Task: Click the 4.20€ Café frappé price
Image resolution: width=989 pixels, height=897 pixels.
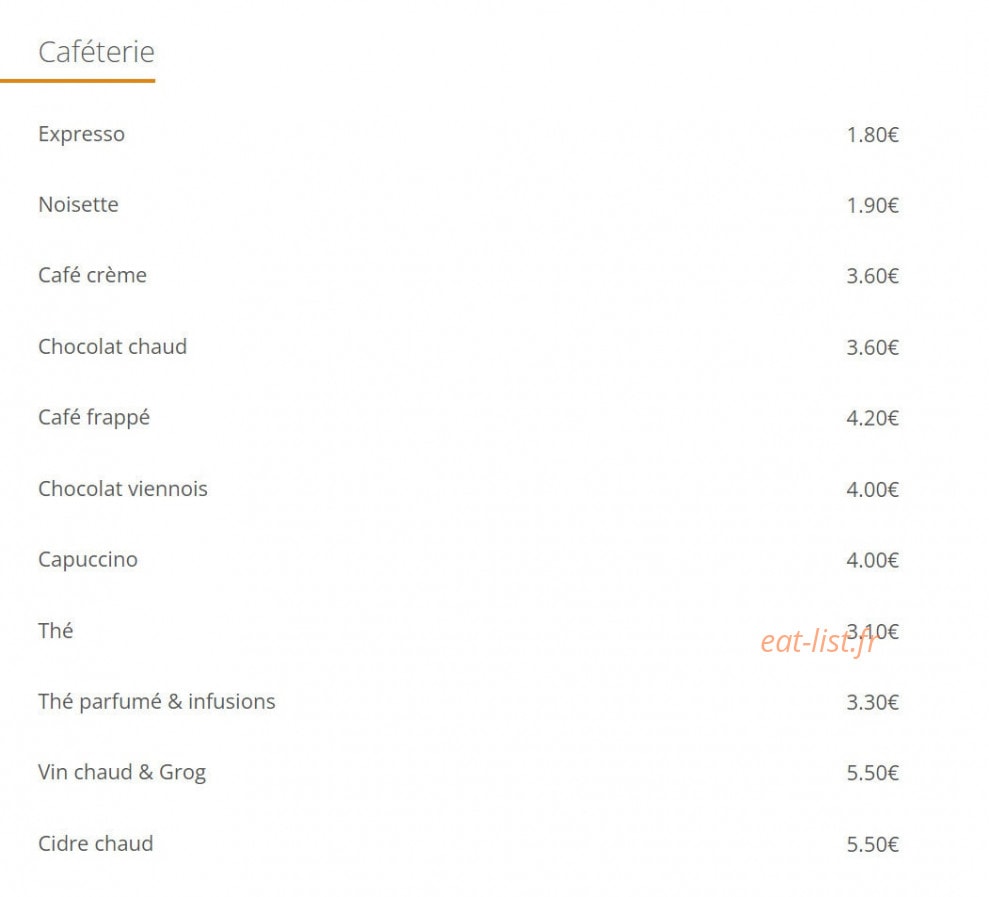Action: (872, 418)
